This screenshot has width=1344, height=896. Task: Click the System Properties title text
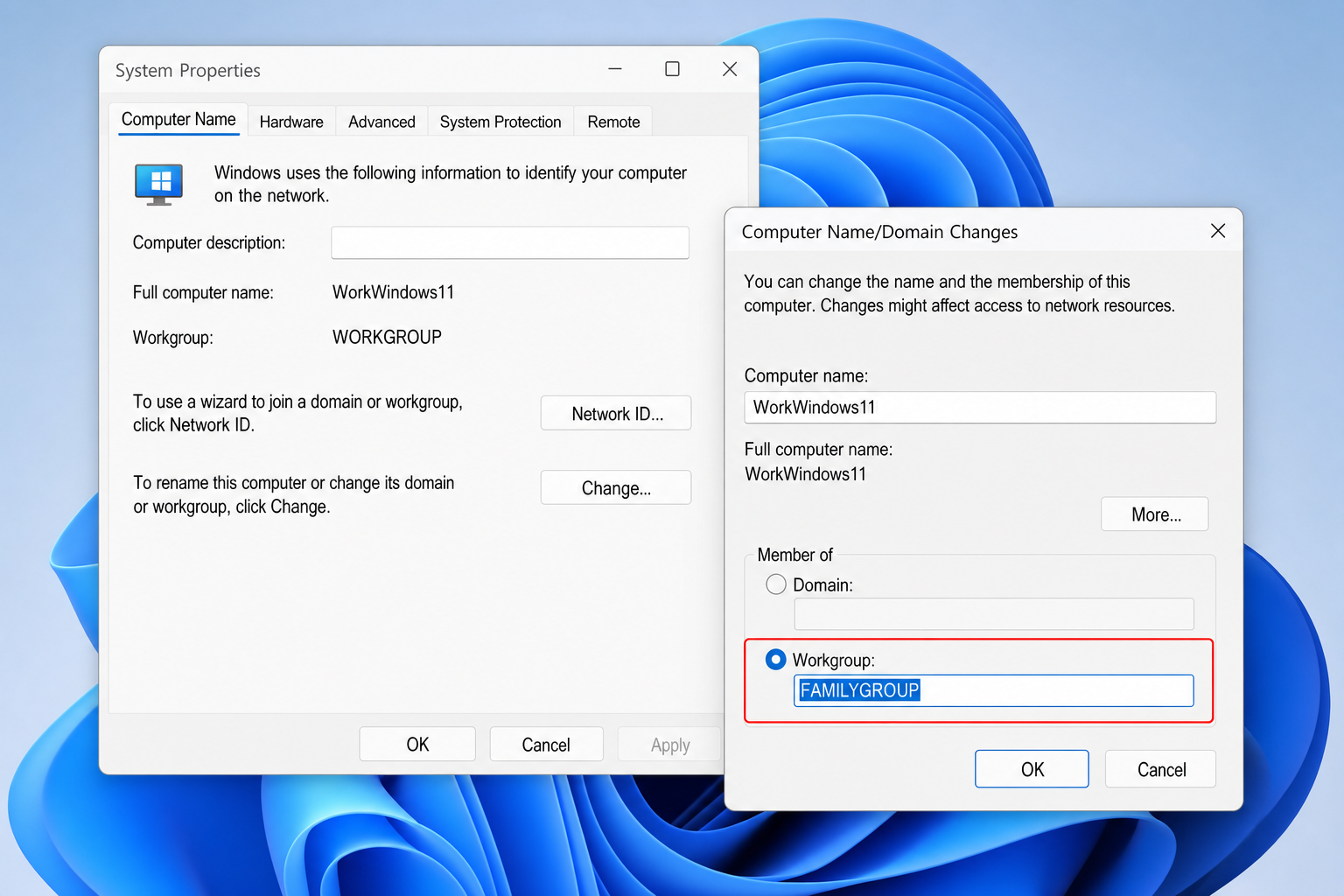188,70
